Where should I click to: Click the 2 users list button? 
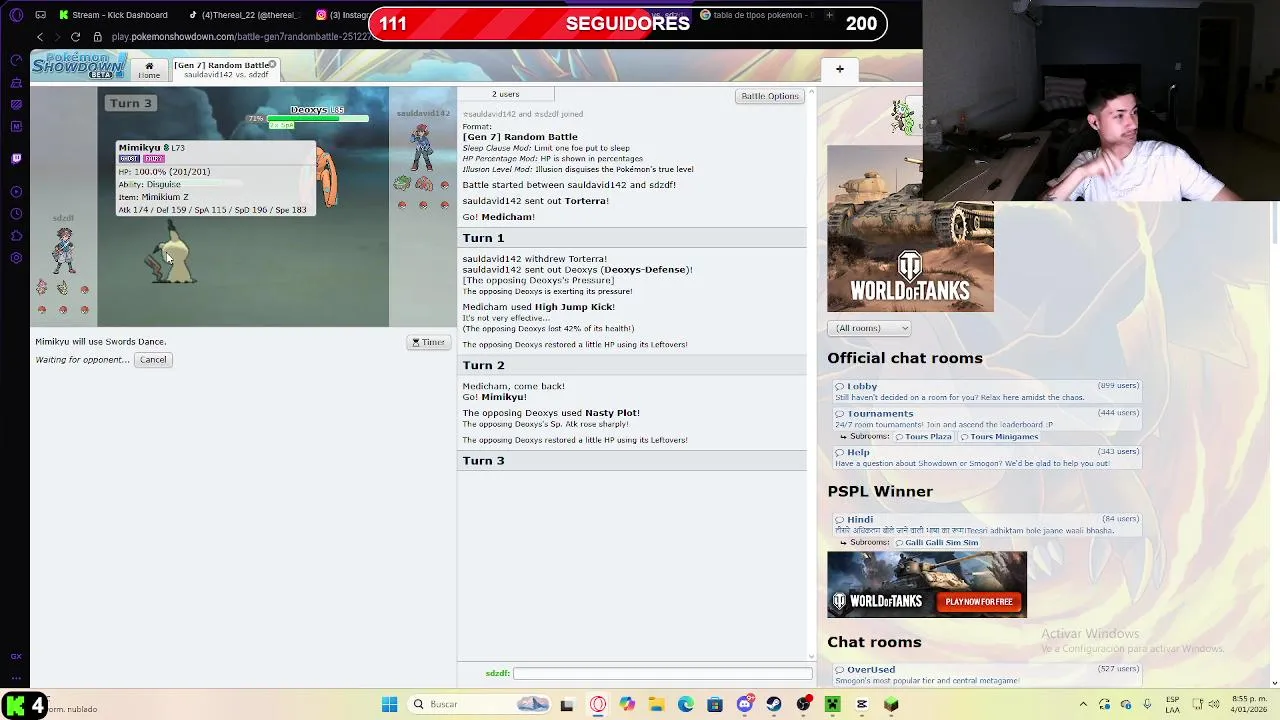[505, 94]
